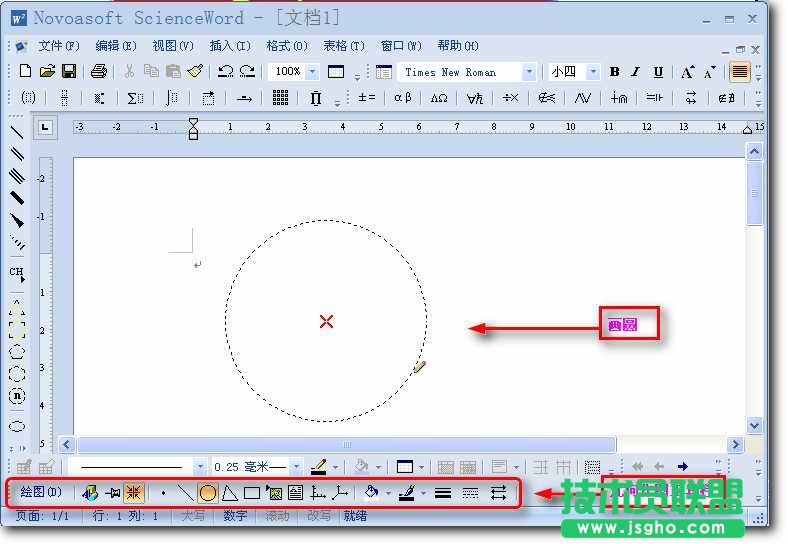Select the straight line drawing tool

click(x=186, y=493)
